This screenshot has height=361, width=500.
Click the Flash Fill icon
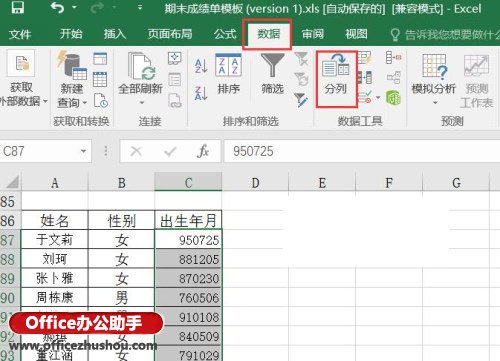pyautogui.click(x=365, y=58)
